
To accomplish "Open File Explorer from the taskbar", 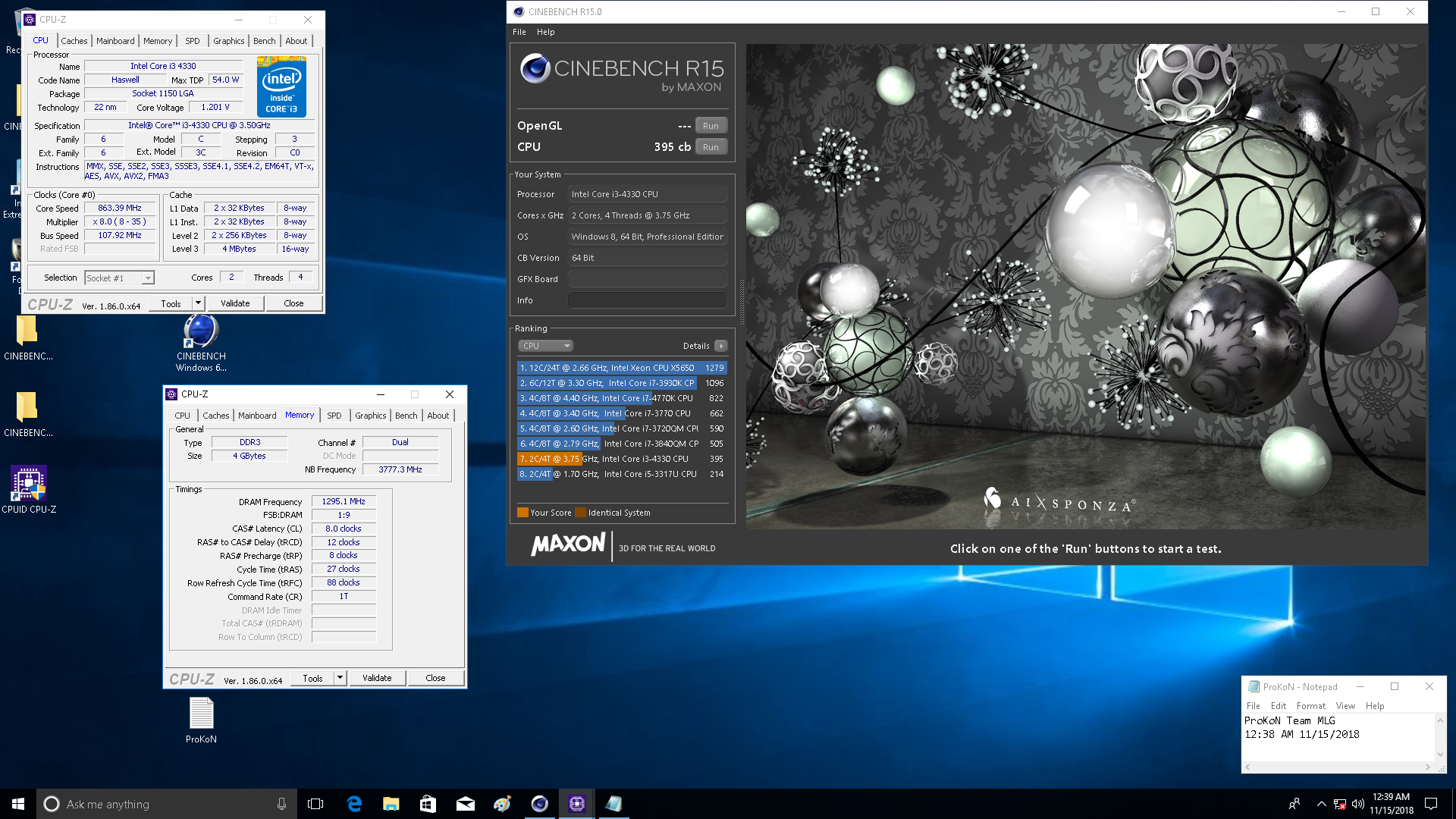I will (x=391, y=804).
